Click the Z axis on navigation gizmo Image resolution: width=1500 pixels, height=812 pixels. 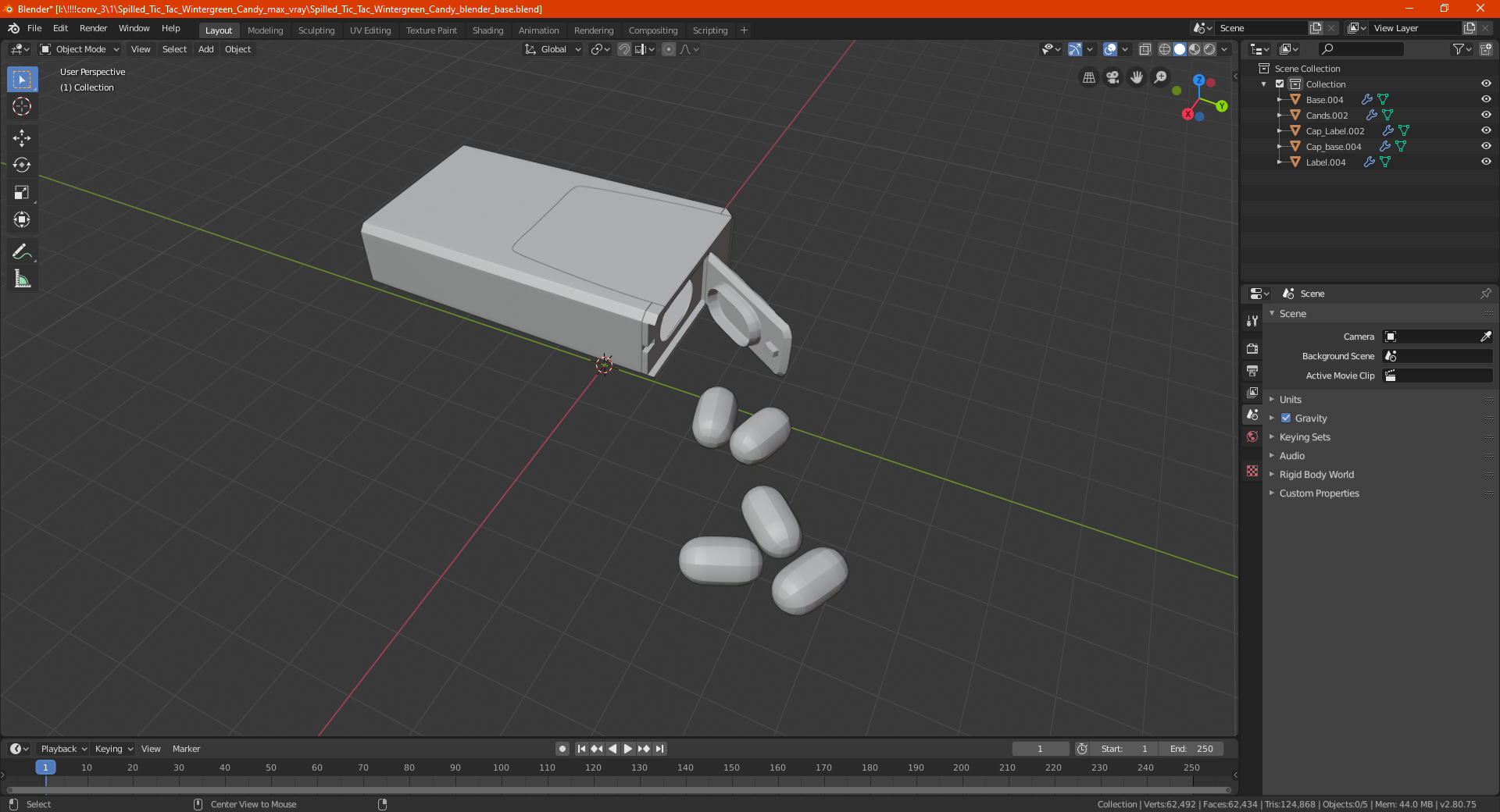click(x=1198, y=80)
